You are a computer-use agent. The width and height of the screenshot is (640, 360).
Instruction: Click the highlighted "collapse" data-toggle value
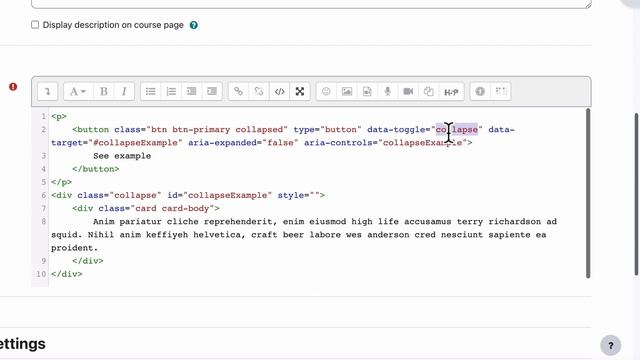456,129
